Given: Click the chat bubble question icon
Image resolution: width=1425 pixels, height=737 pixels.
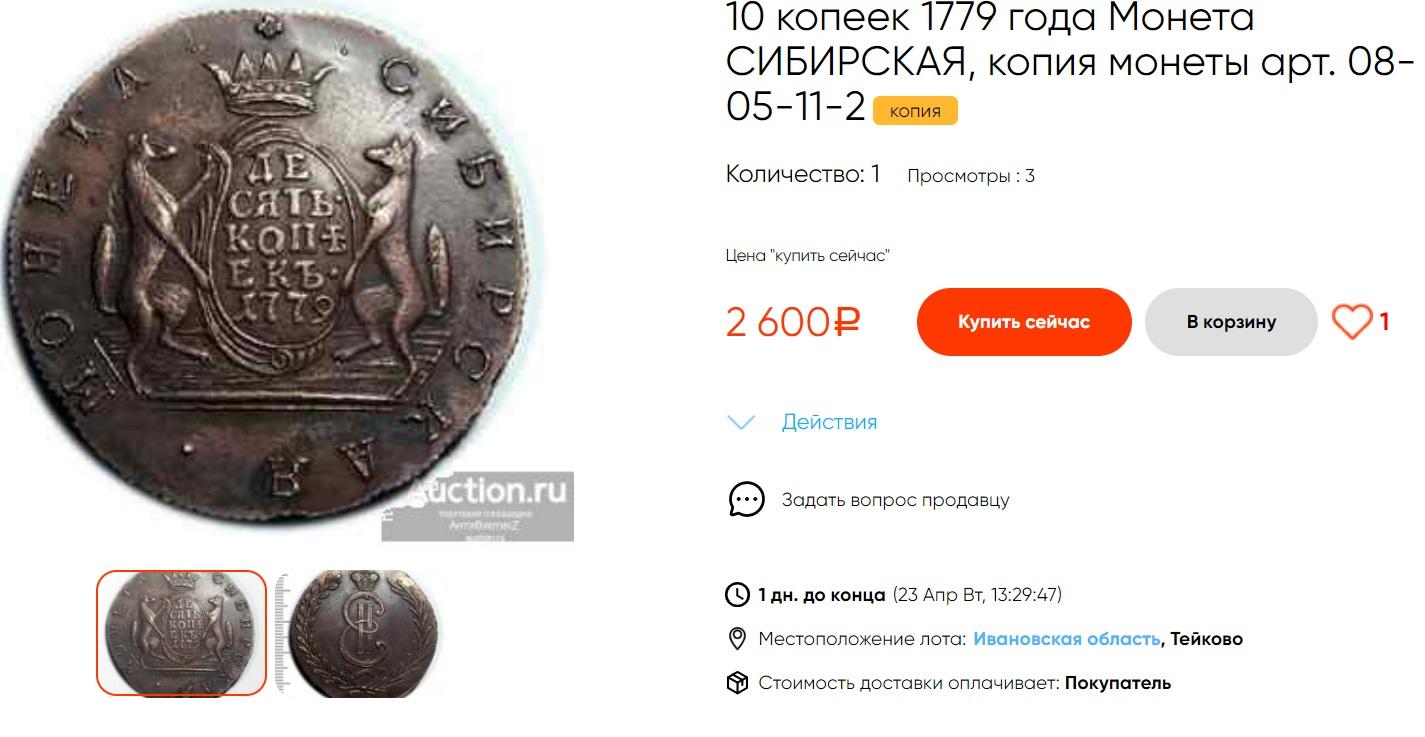Looking at the screenshot, I should pos(746,499).
